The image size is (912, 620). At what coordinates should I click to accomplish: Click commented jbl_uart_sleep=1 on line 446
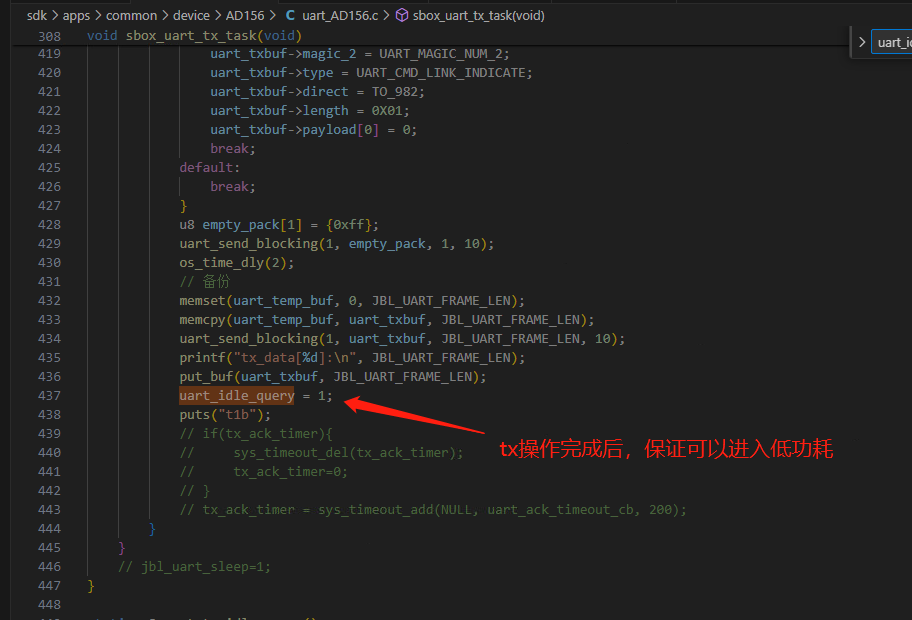click(195, 566)
